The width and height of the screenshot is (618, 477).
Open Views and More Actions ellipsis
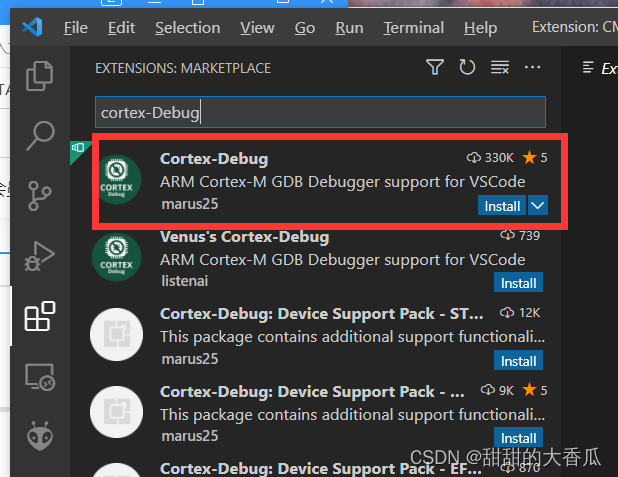point(532,67)
